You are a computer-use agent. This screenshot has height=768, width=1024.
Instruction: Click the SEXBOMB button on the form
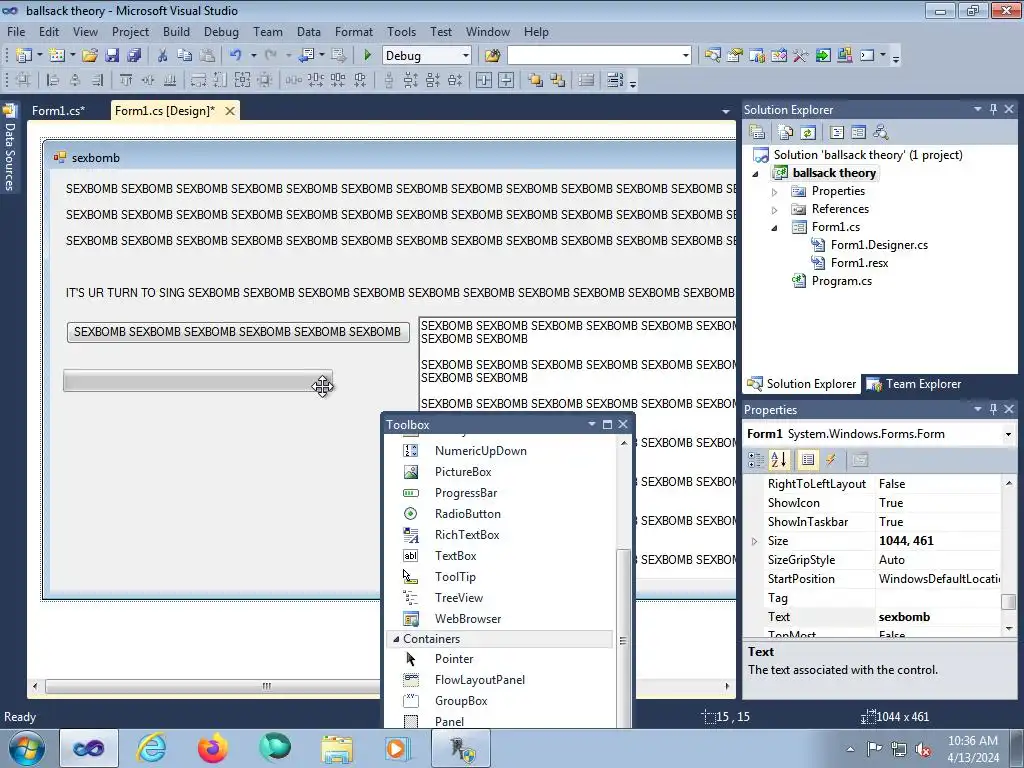point(238,332)
